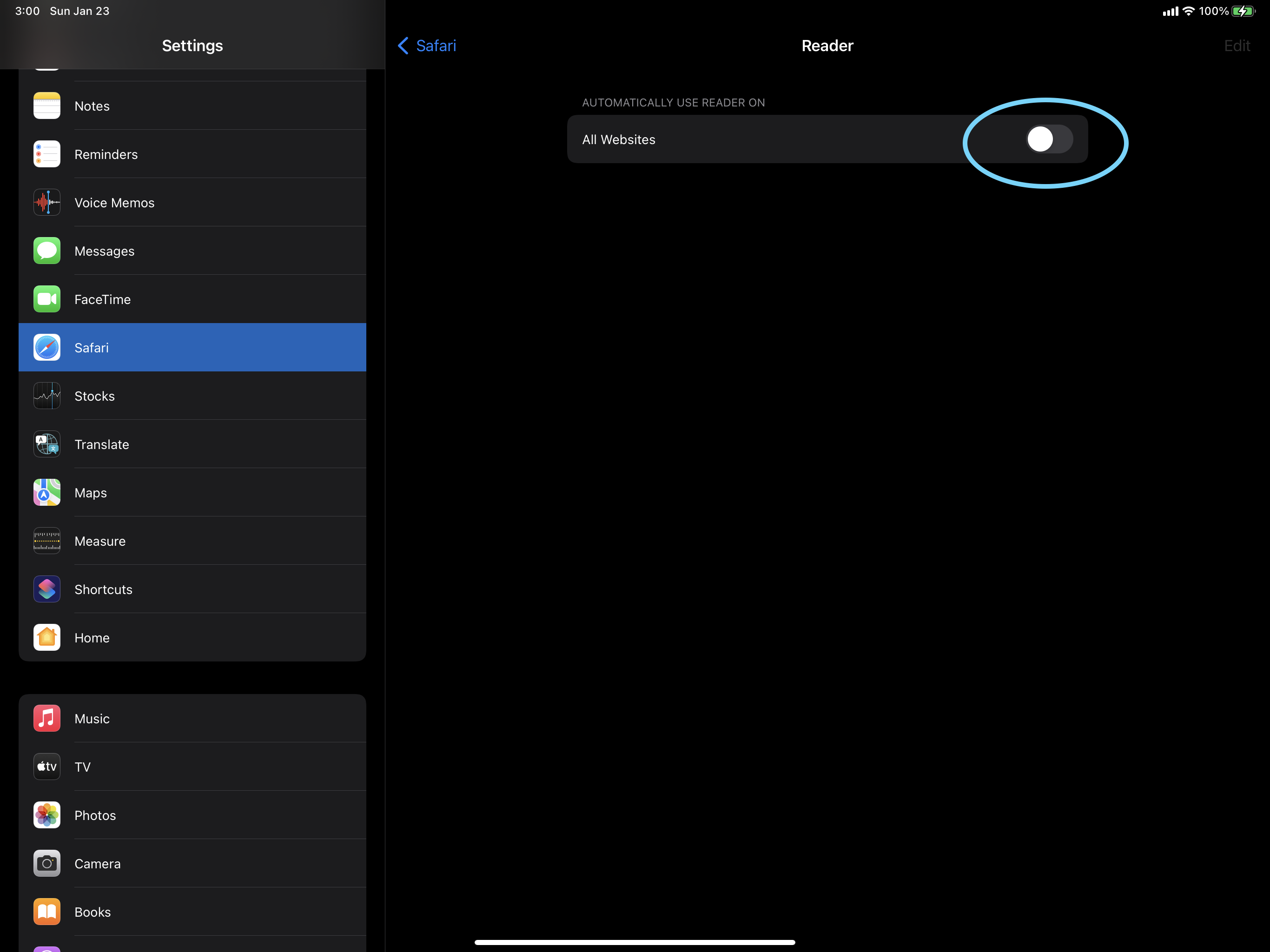
Task: Select the Voice Memos waveform icon
Action: pyautogui.click(x=46, y=202)
